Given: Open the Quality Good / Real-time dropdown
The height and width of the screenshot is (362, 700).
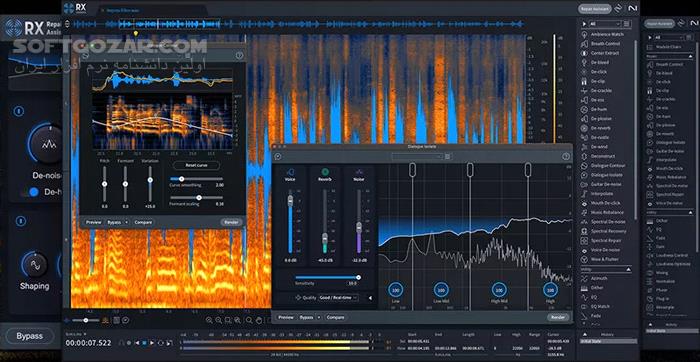Looking at the screenshot, I should 338,298.
